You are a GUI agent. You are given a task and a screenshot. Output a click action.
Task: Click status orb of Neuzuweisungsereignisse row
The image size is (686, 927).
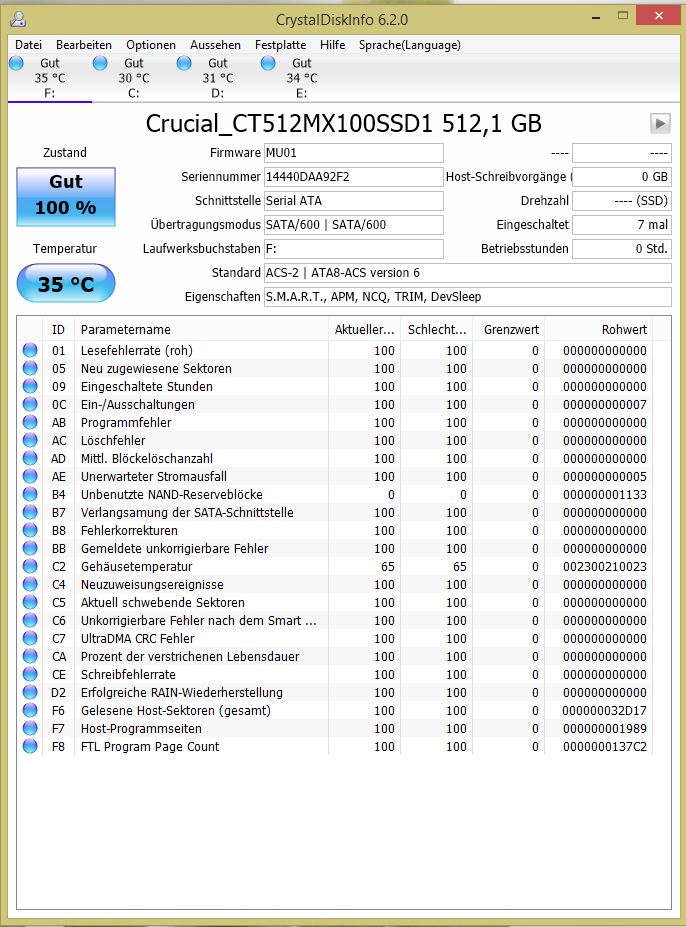pos(30,585)
